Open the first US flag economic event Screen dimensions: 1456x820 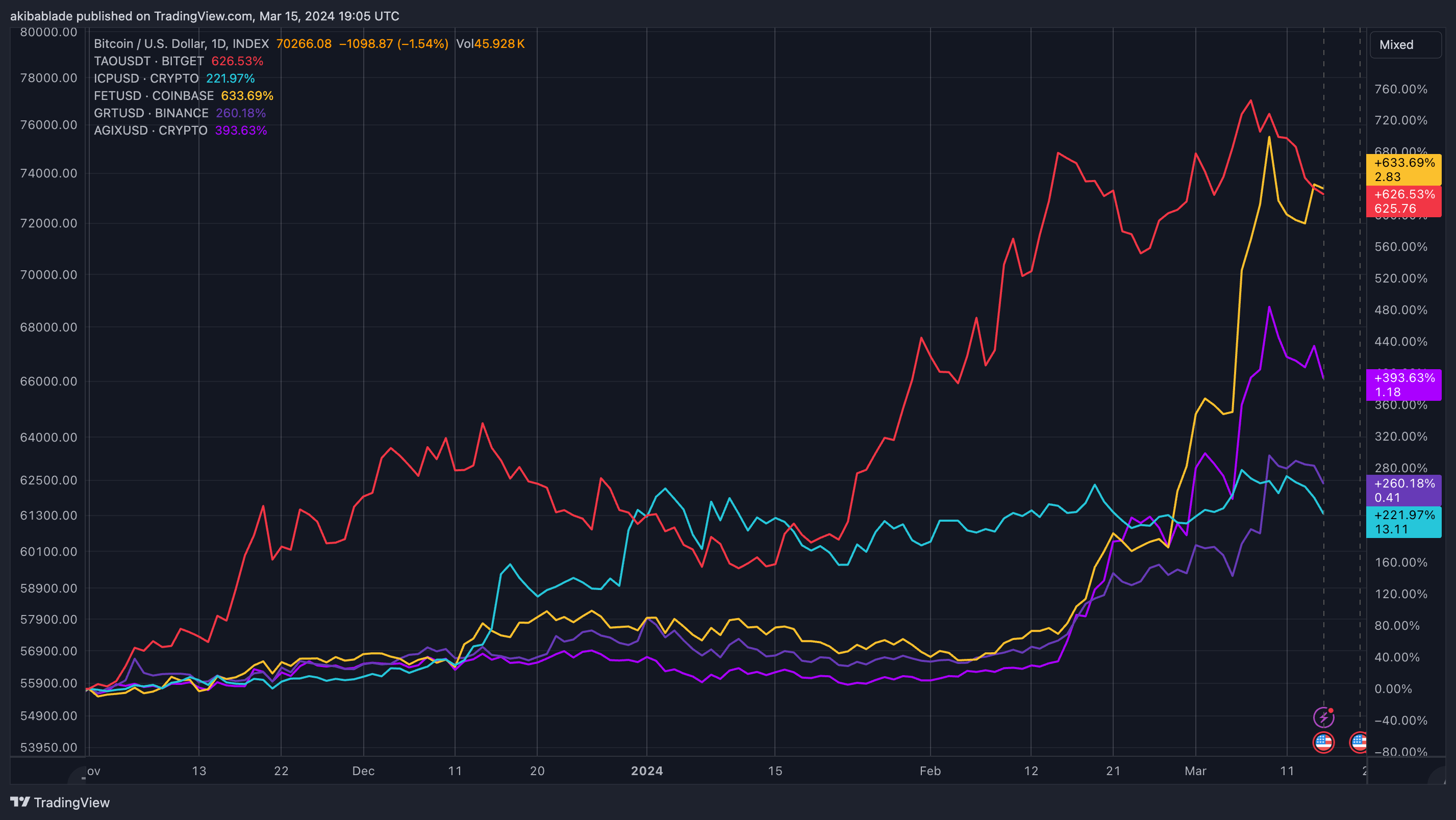(x=1323, y=742)
